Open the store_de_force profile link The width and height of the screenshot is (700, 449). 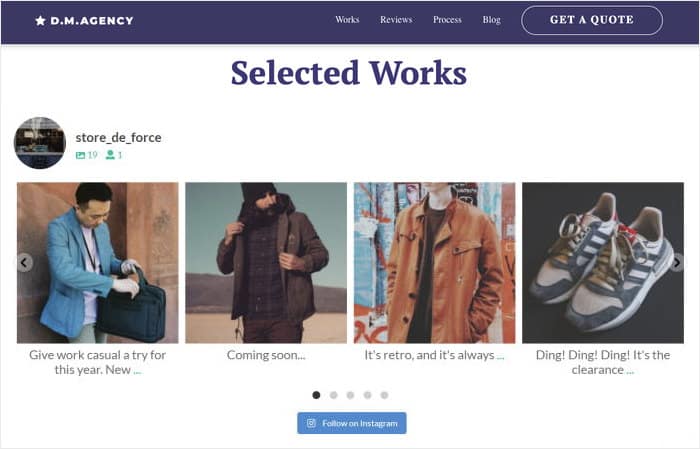pos(118,138)
